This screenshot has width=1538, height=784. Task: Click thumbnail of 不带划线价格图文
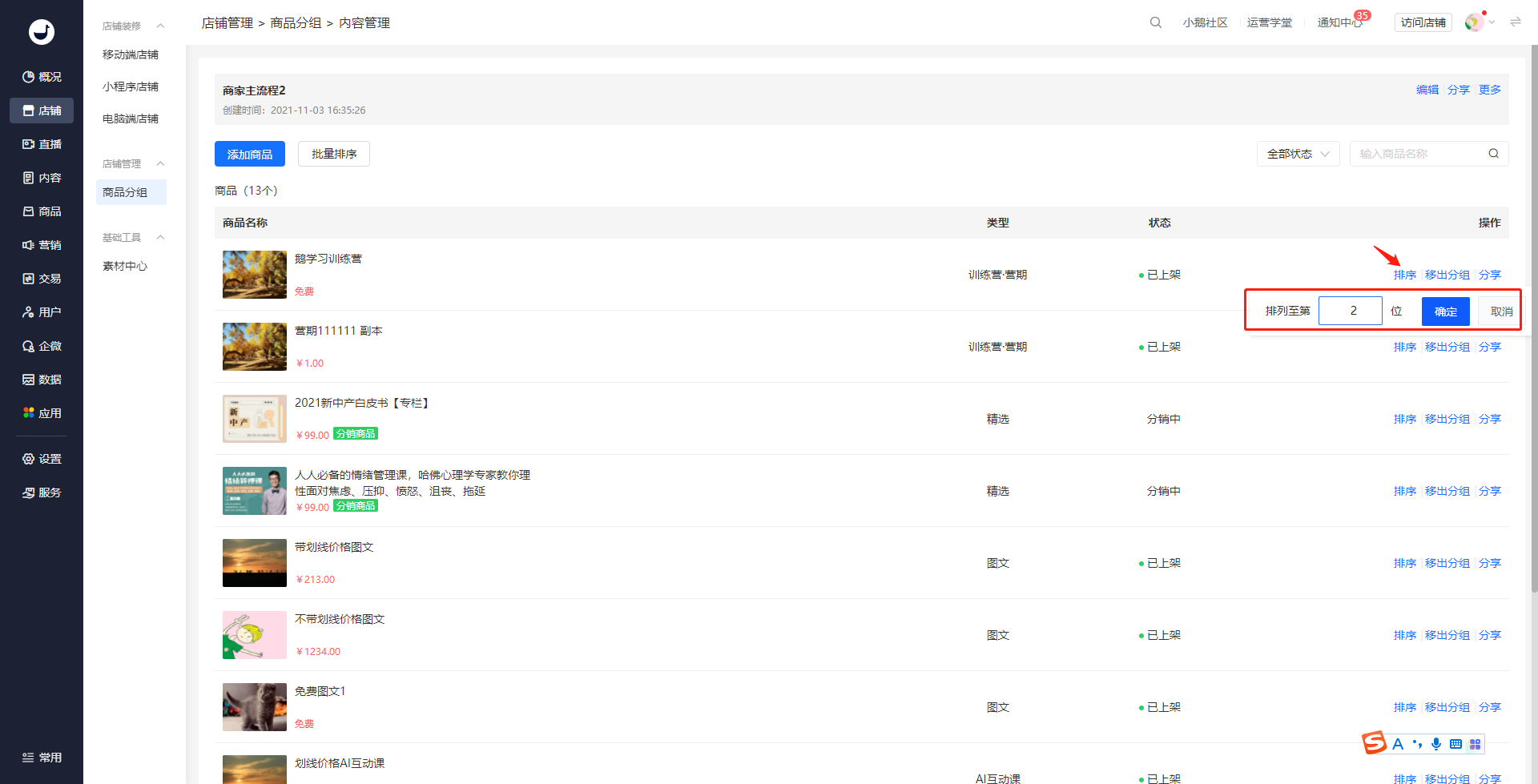pyautogui.click(x=255, y=635)
